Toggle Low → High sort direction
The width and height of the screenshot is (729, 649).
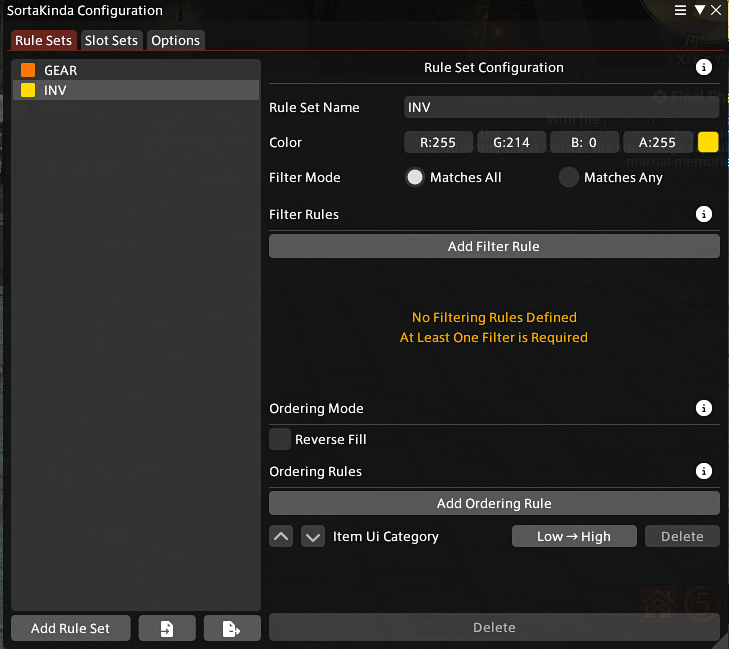point(574,536)
